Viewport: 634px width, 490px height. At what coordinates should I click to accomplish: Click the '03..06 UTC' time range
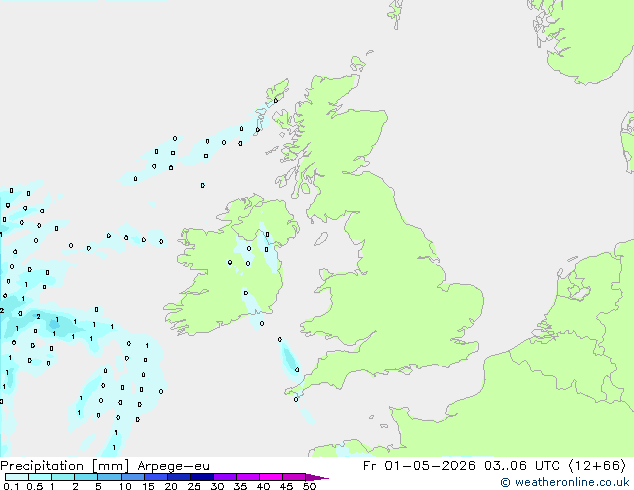pyautogui.click(x=522, y=466)
